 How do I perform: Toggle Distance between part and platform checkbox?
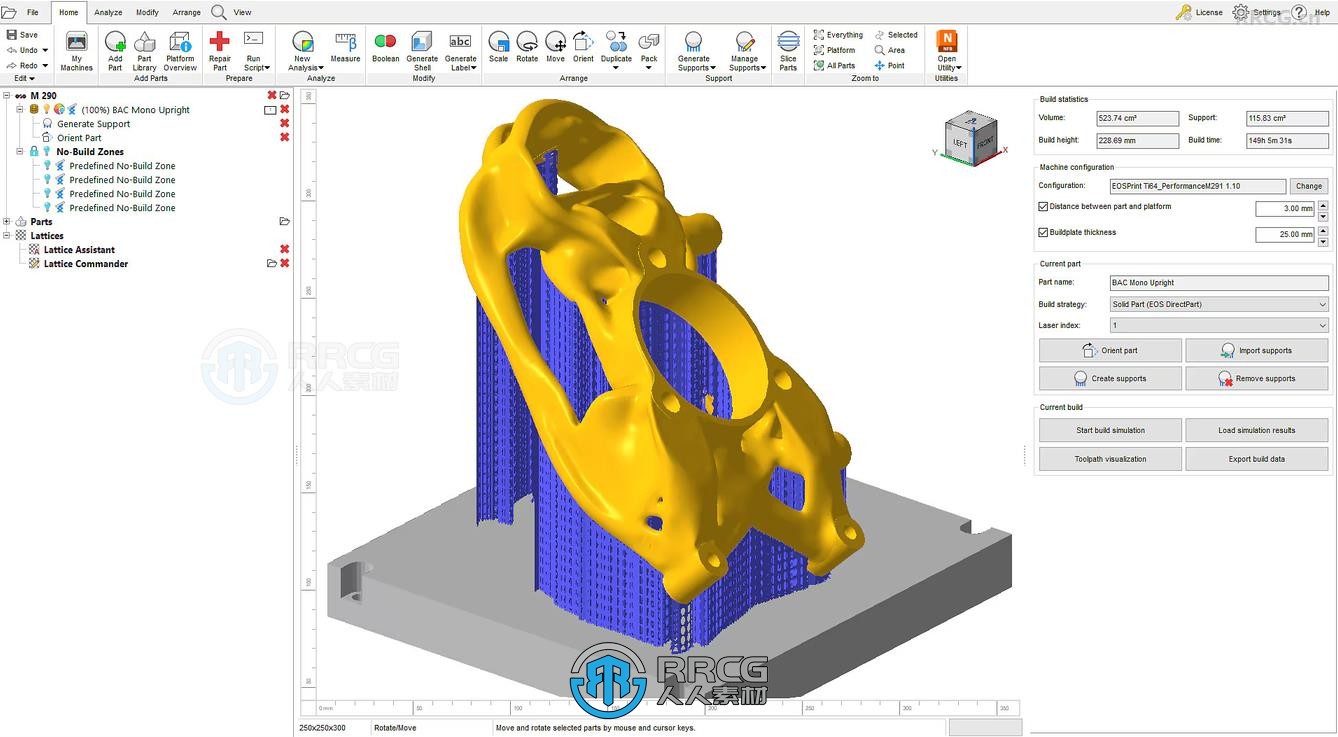tap(1043, 207)
